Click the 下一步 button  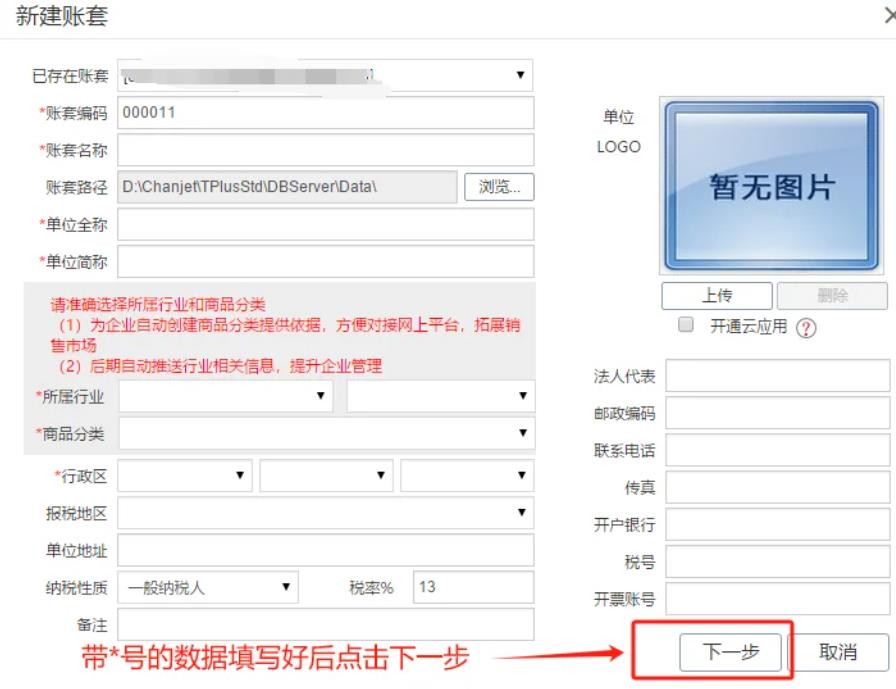(x=731, y=652)
